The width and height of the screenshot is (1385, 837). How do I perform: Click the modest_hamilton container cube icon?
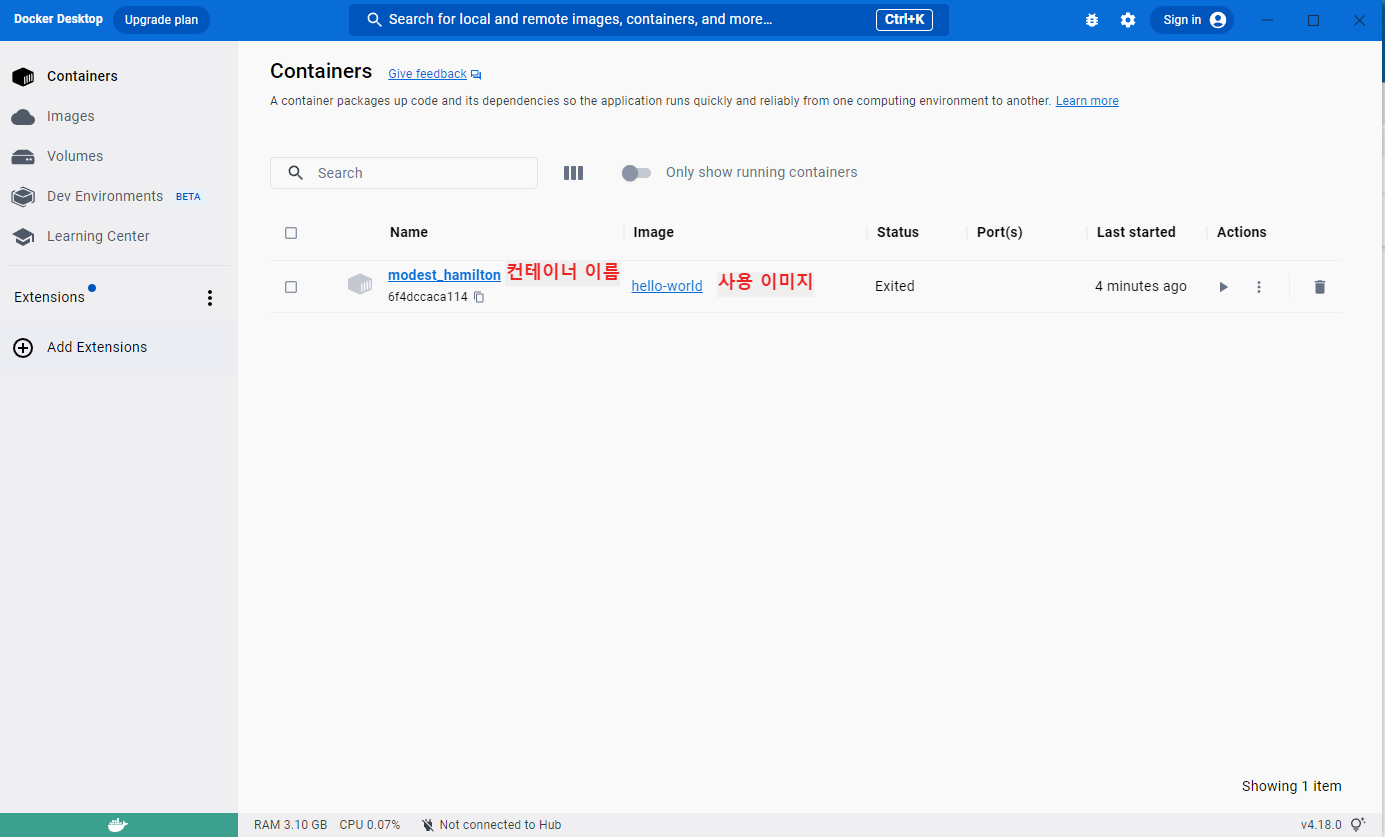pos(360,284)
